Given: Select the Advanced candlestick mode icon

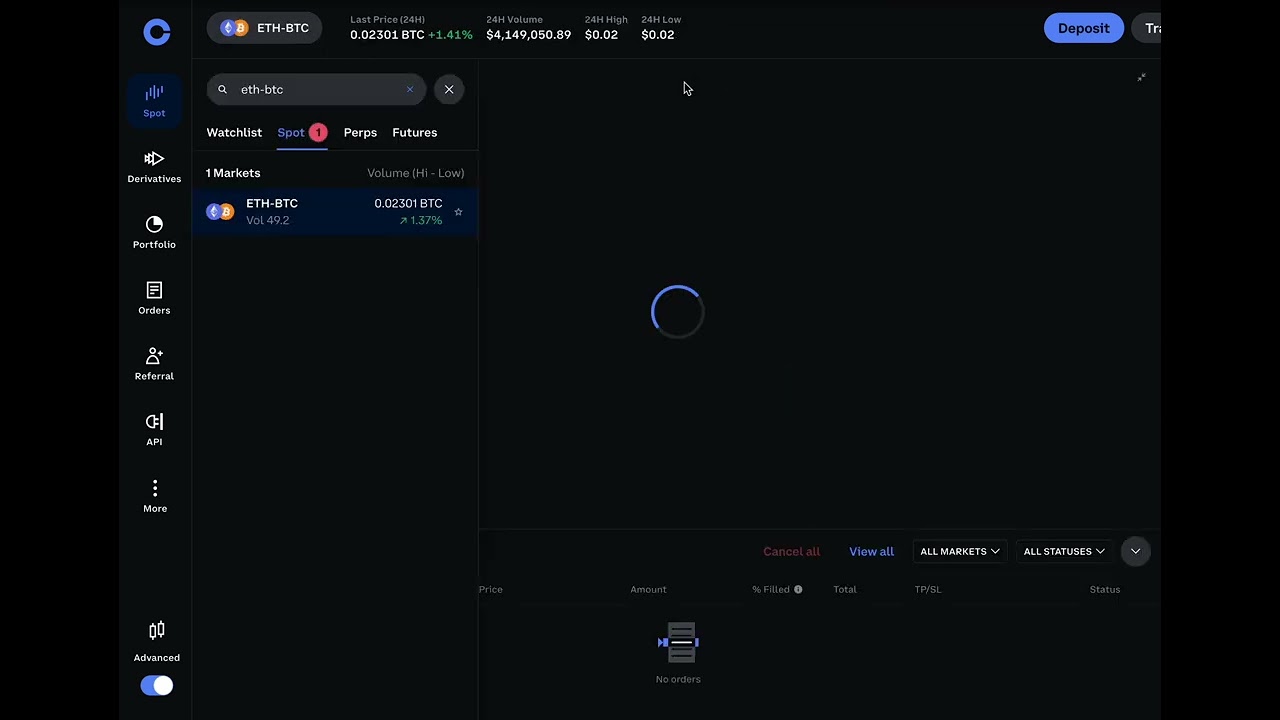Looking at the screenshot, I should [x=157, y=631].
